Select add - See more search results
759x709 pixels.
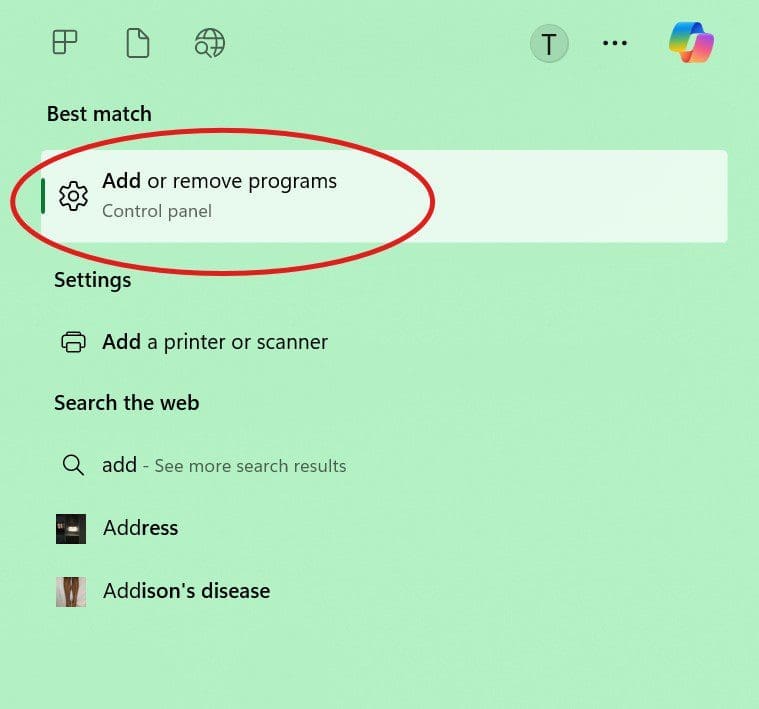click(x=224, y=466)
